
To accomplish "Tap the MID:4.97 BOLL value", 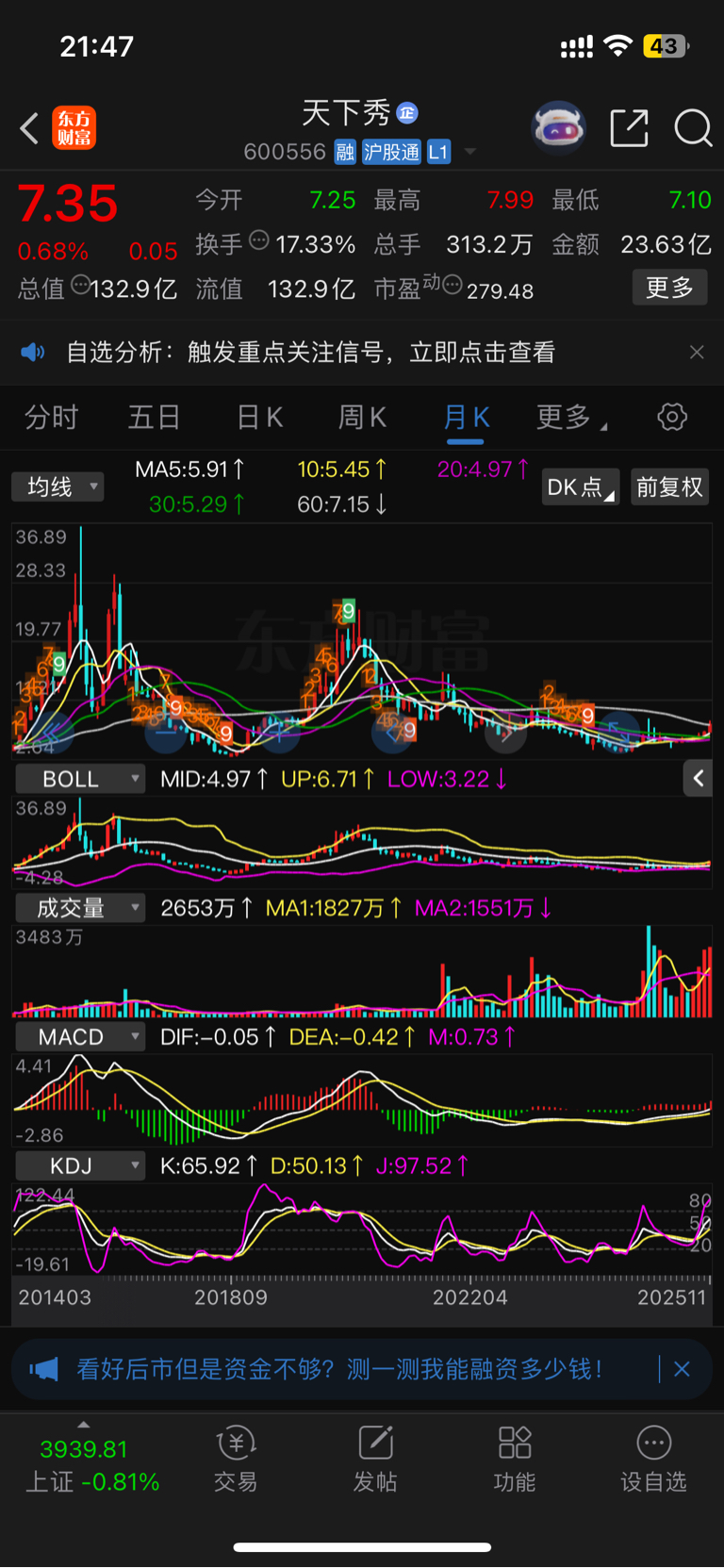I will pyautogui.click(x=214, y=779).
